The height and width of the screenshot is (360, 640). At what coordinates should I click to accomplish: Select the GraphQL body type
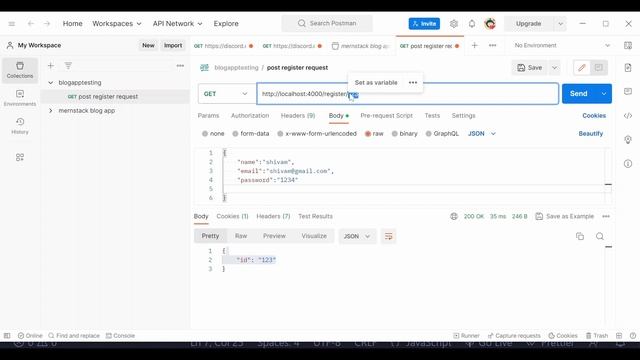pyautogui.click(x=442, y=133)
